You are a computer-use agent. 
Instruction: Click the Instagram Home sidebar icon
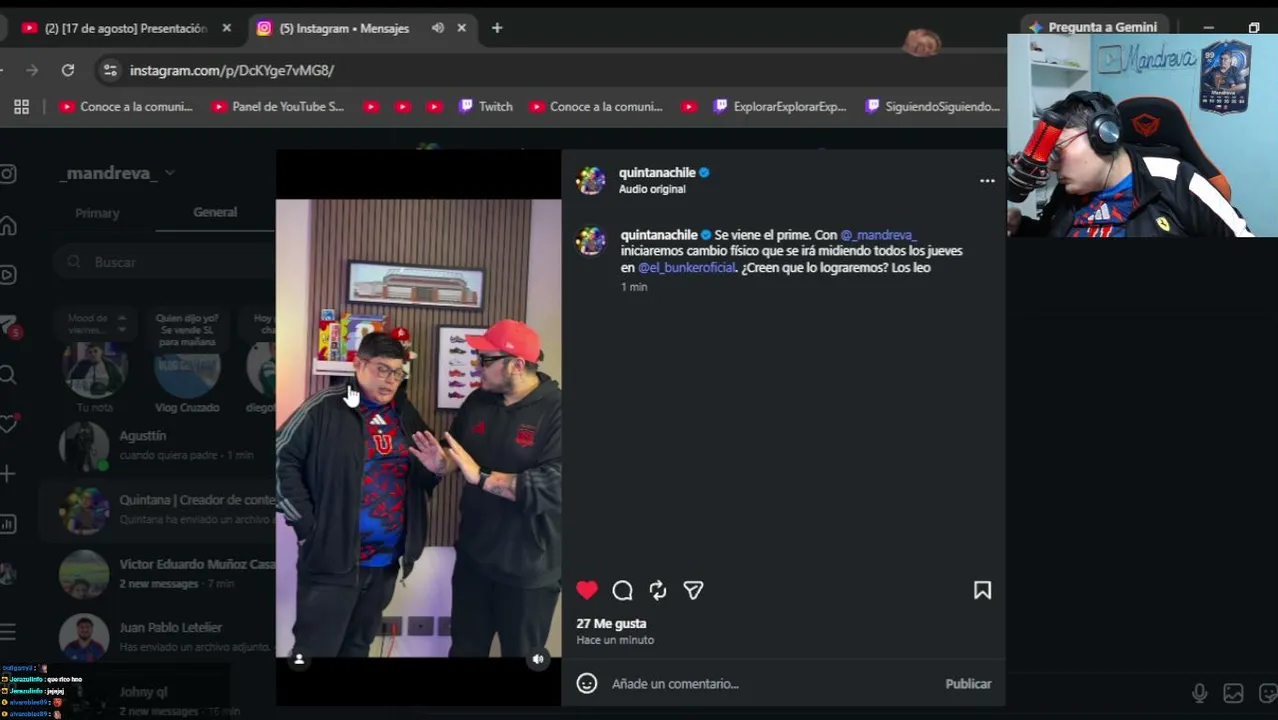pyautogui.click(x=8, y=225)
